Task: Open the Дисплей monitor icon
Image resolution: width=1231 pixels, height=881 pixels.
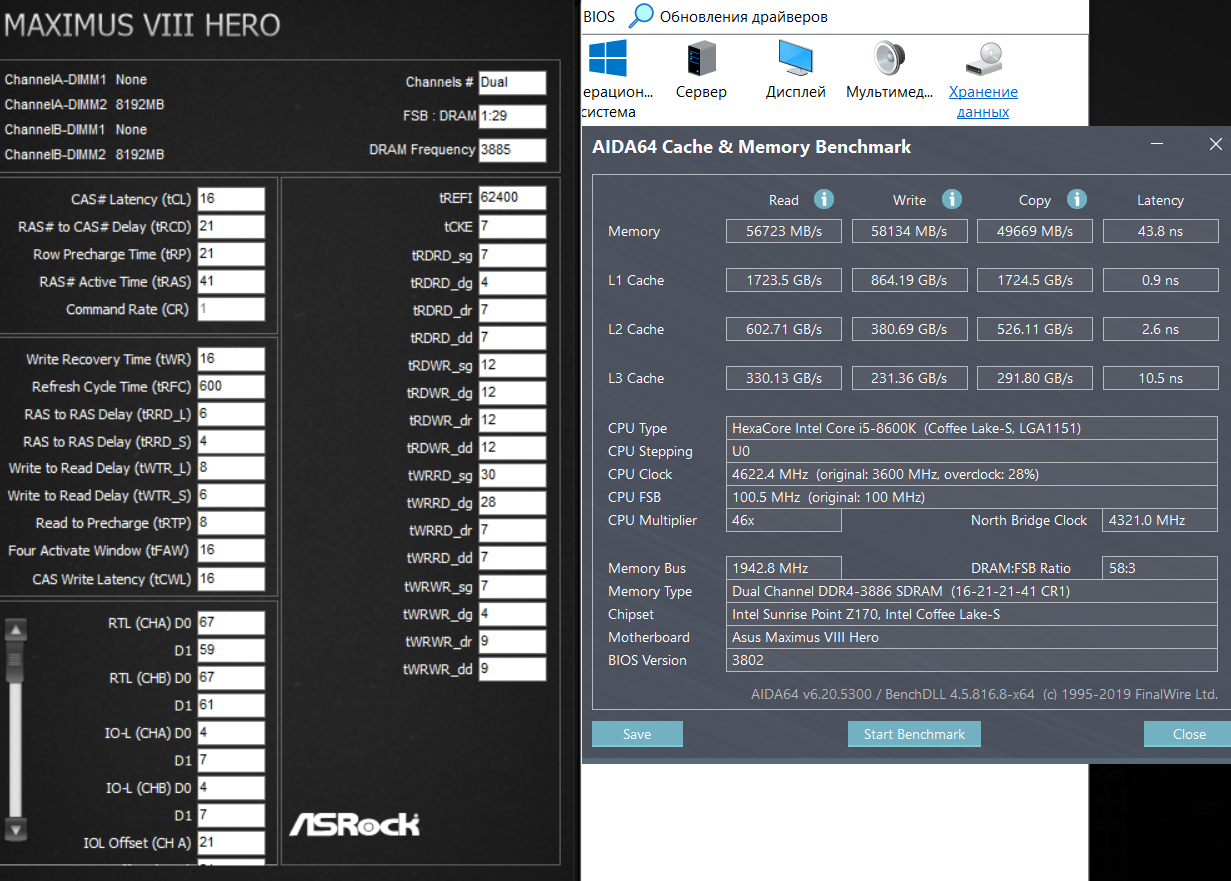Action: click(x=796, y=58)
